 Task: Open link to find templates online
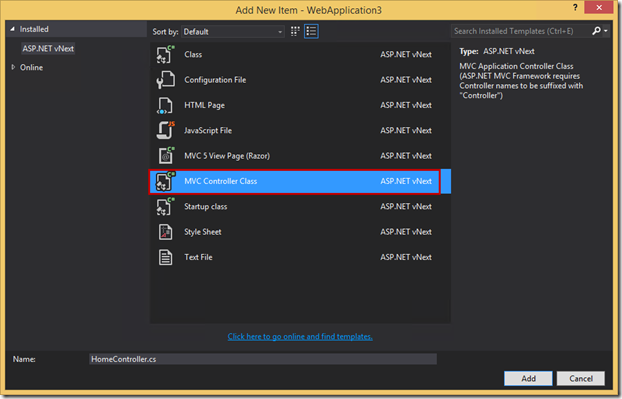point(300,336)
